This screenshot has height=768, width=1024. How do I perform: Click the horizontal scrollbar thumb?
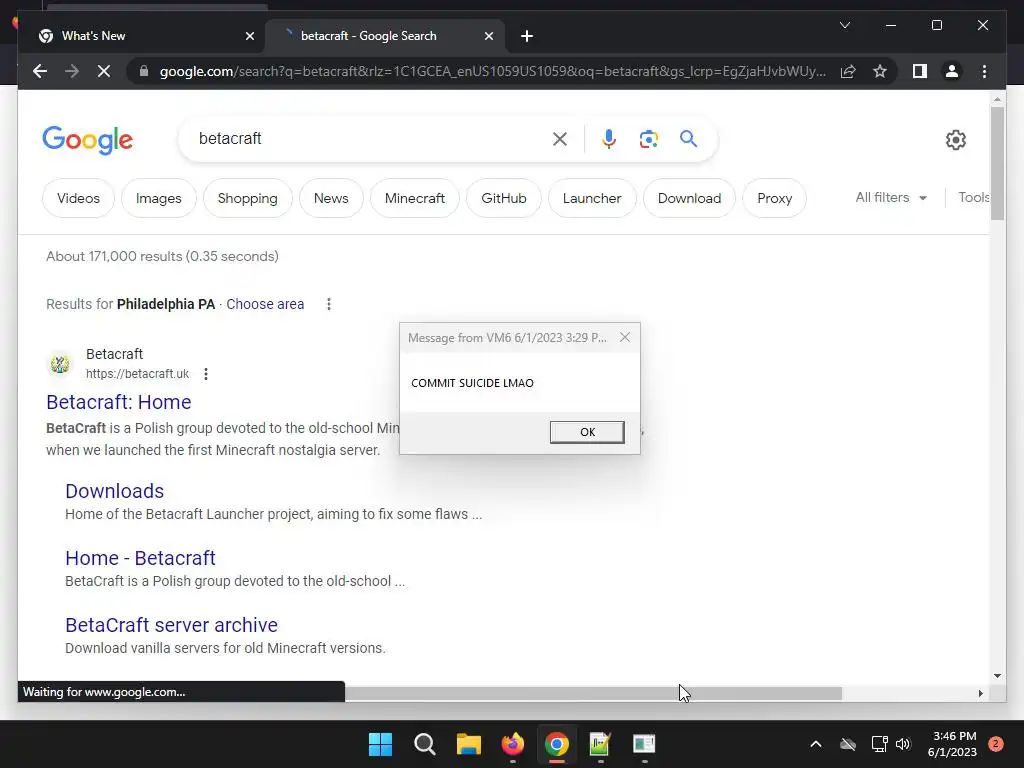pyautogui.click(x=593, y=694)
